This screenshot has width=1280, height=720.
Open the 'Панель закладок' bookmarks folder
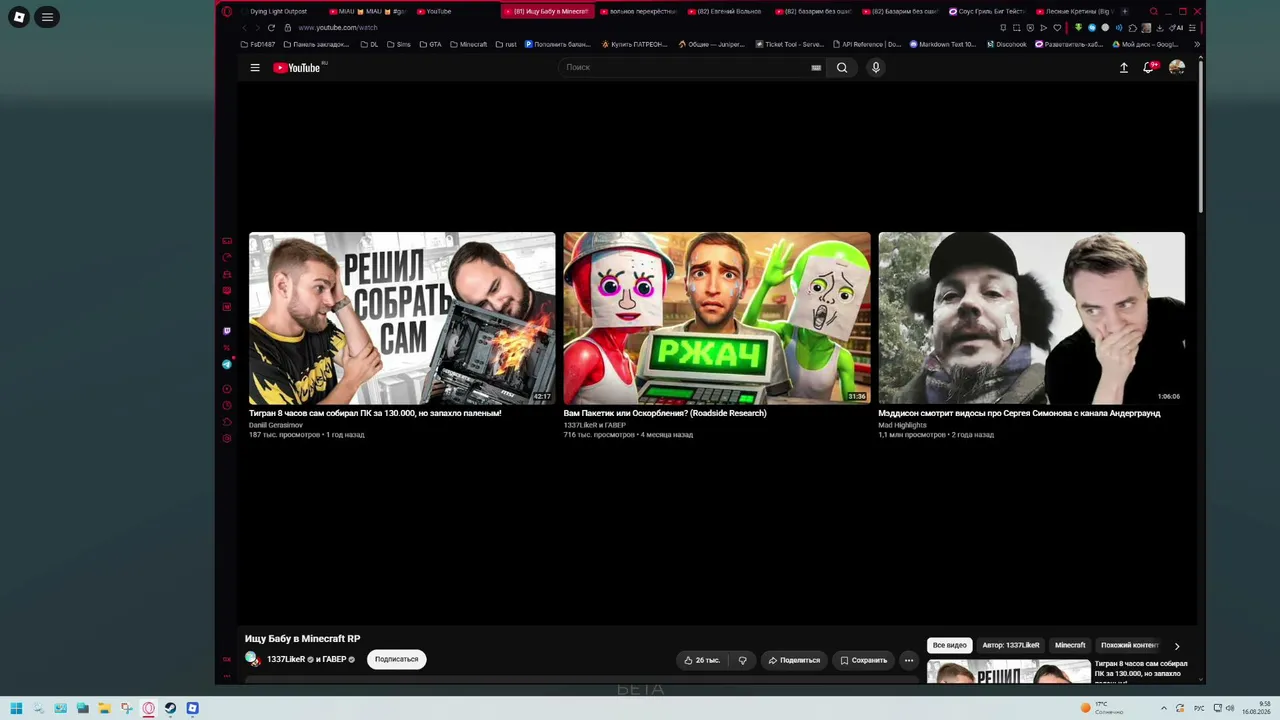click(x=316, y=45)
